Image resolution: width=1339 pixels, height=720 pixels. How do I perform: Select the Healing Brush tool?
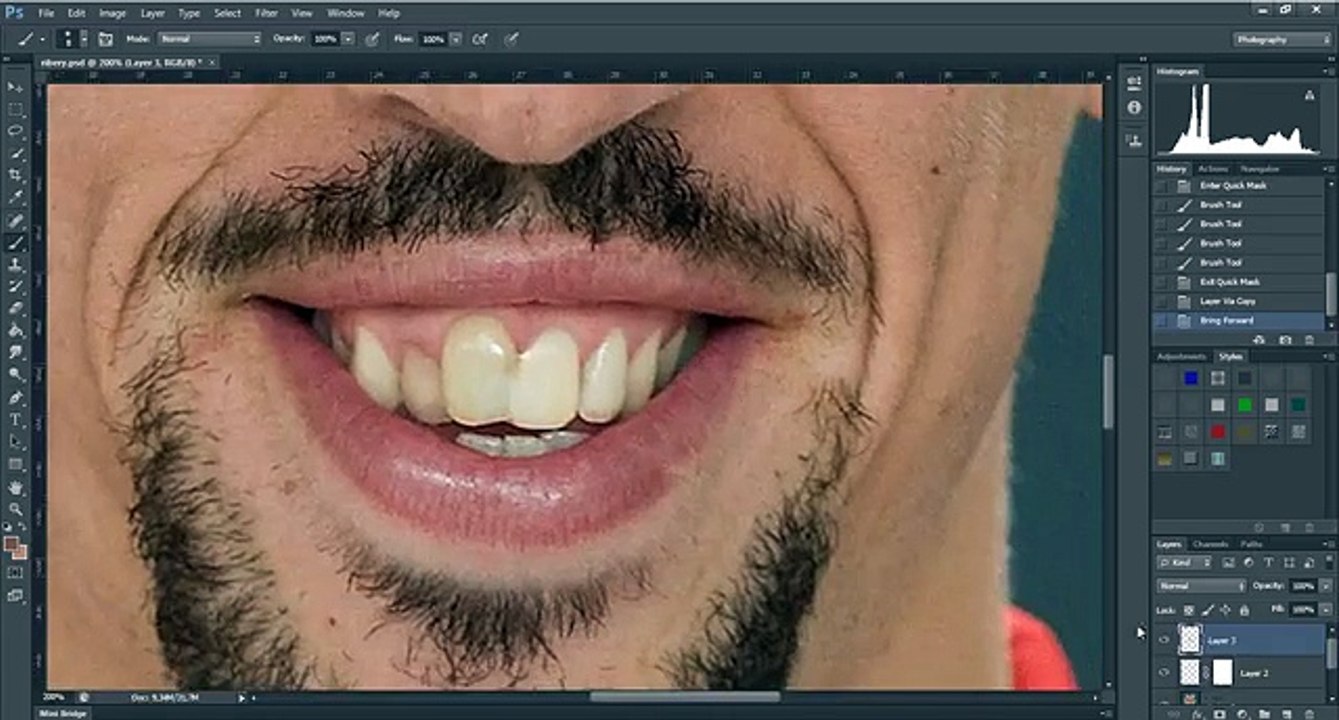[x=15, y=220]
